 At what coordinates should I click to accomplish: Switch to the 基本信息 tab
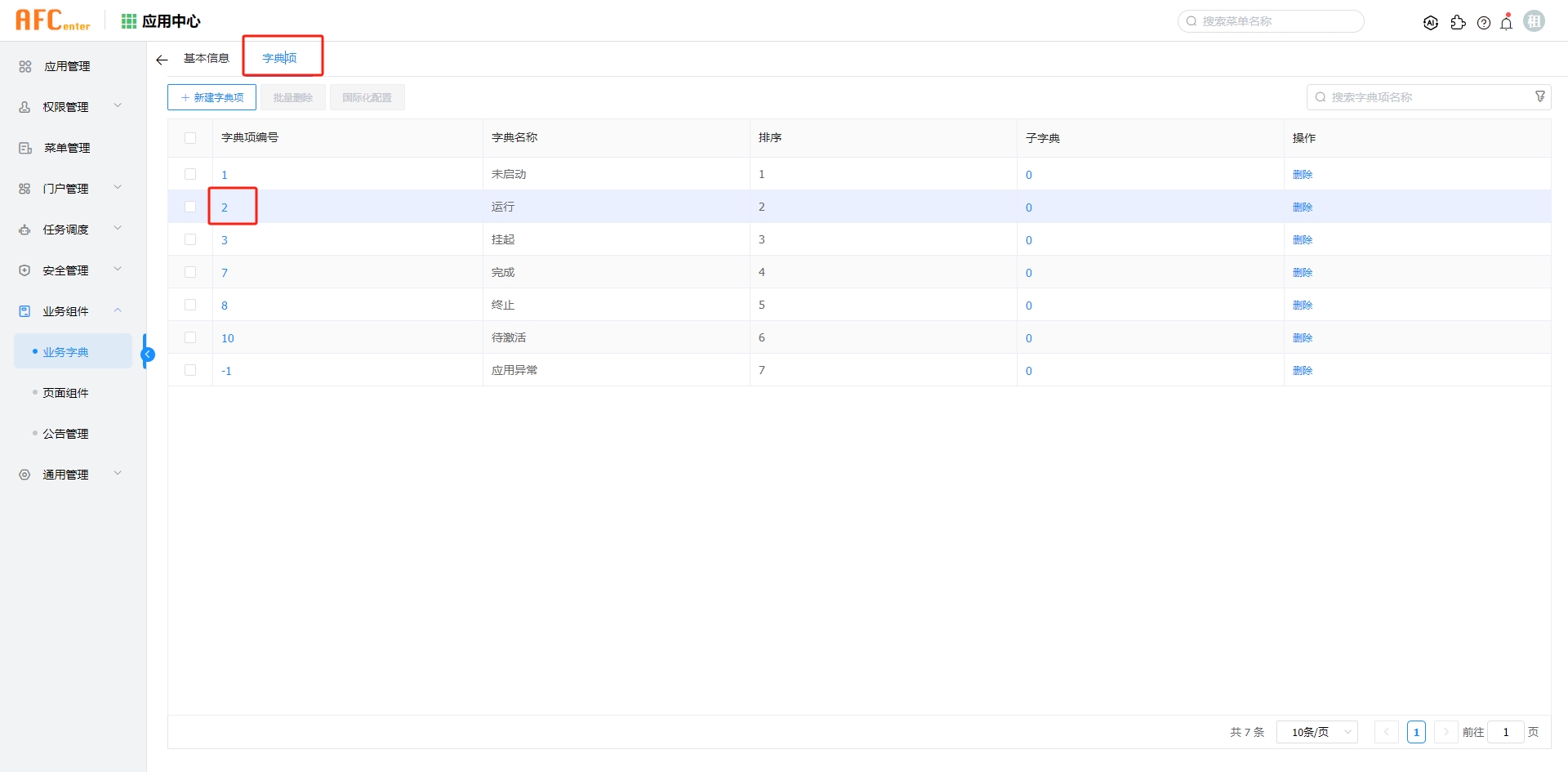tap(206, 58)
